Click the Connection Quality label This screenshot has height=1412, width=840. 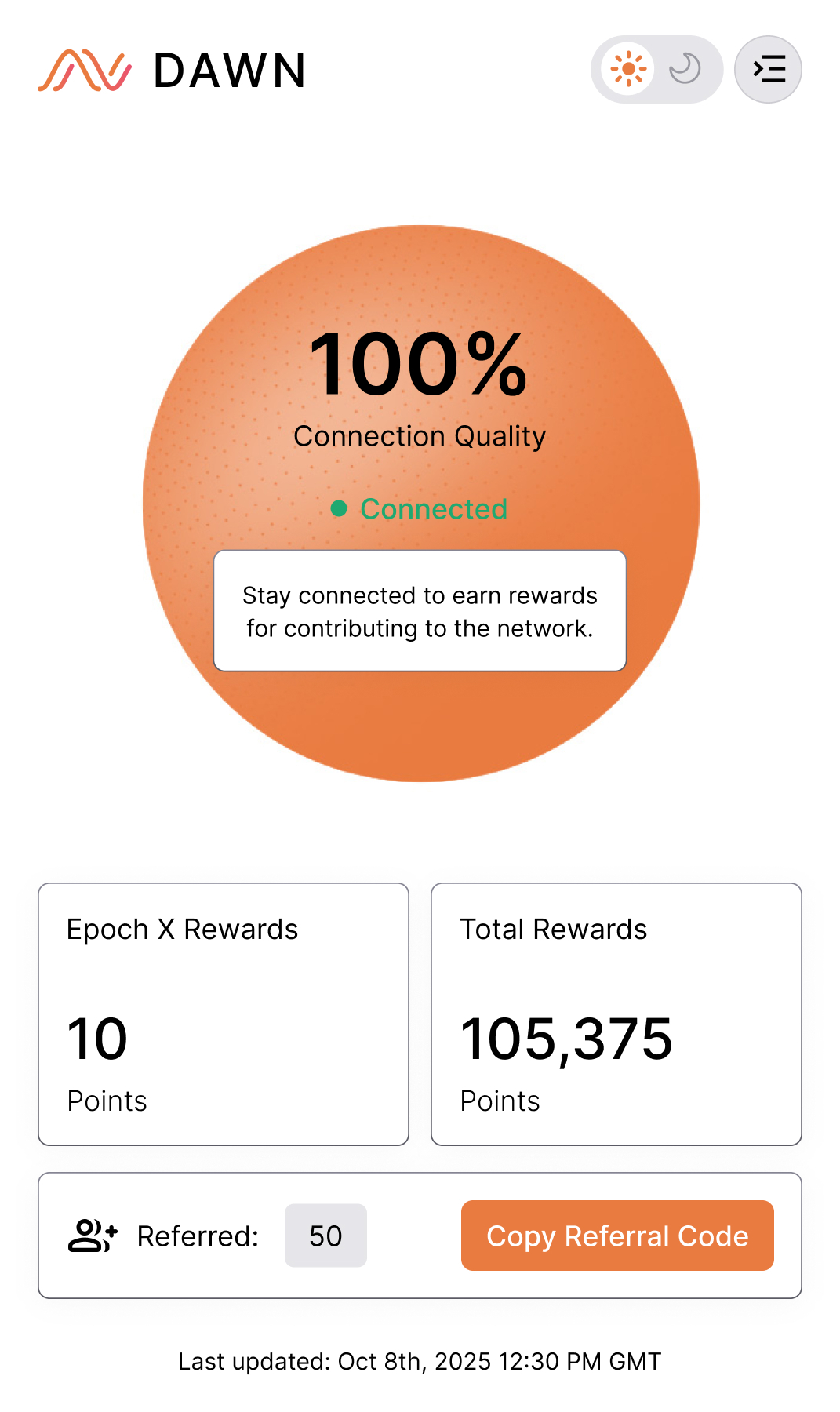[x=420, y=436]
